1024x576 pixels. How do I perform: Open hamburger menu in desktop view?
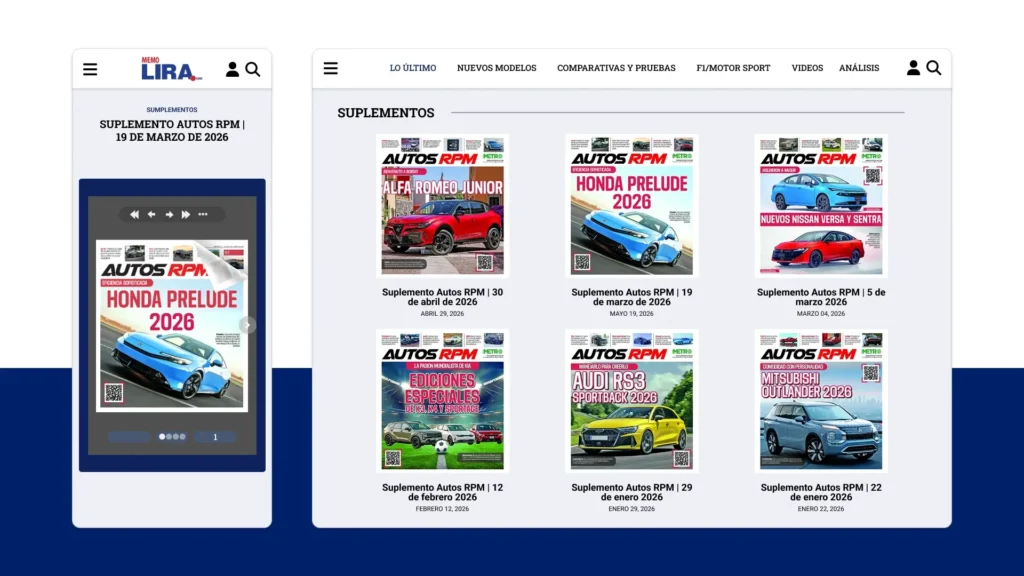point(330,68)
